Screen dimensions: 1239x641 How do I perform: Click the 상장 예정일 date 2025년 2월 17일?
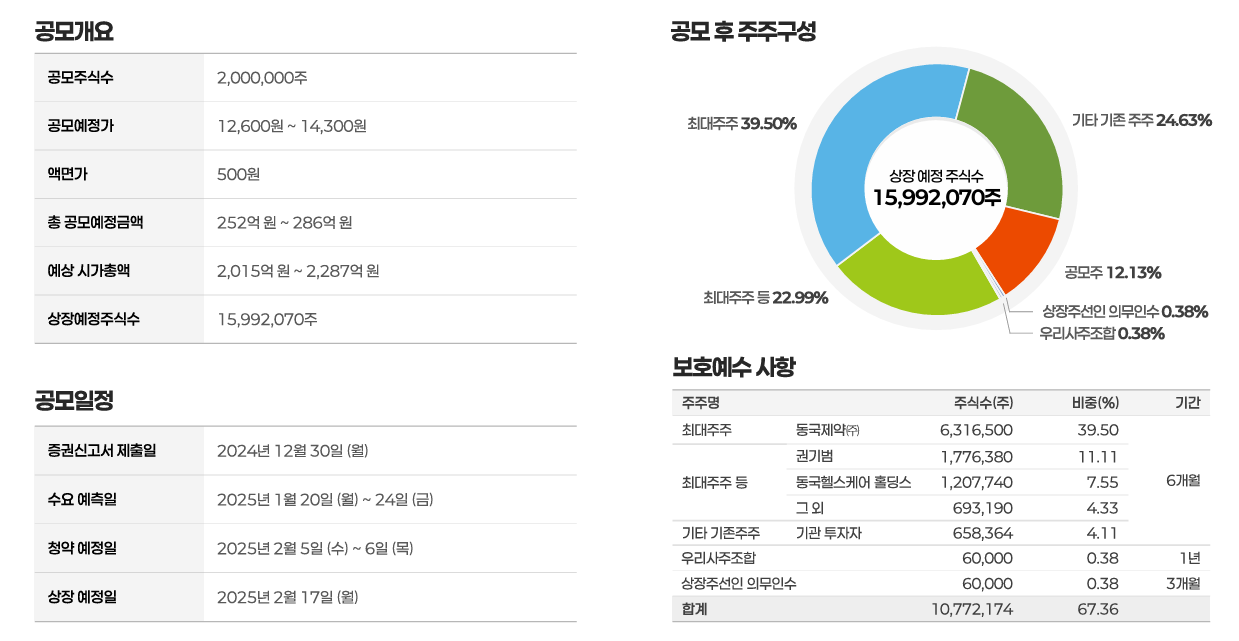pos(290,597)
